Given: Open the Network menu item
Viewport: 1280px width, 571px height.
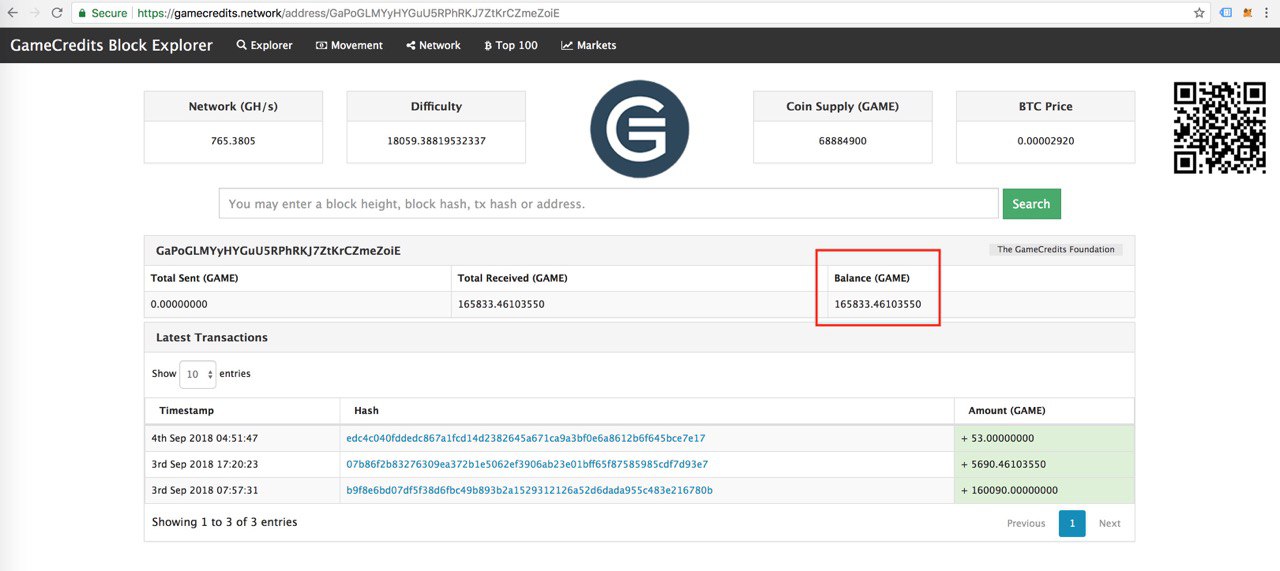Looking at the screenshot, I should [x=433, y=45].
